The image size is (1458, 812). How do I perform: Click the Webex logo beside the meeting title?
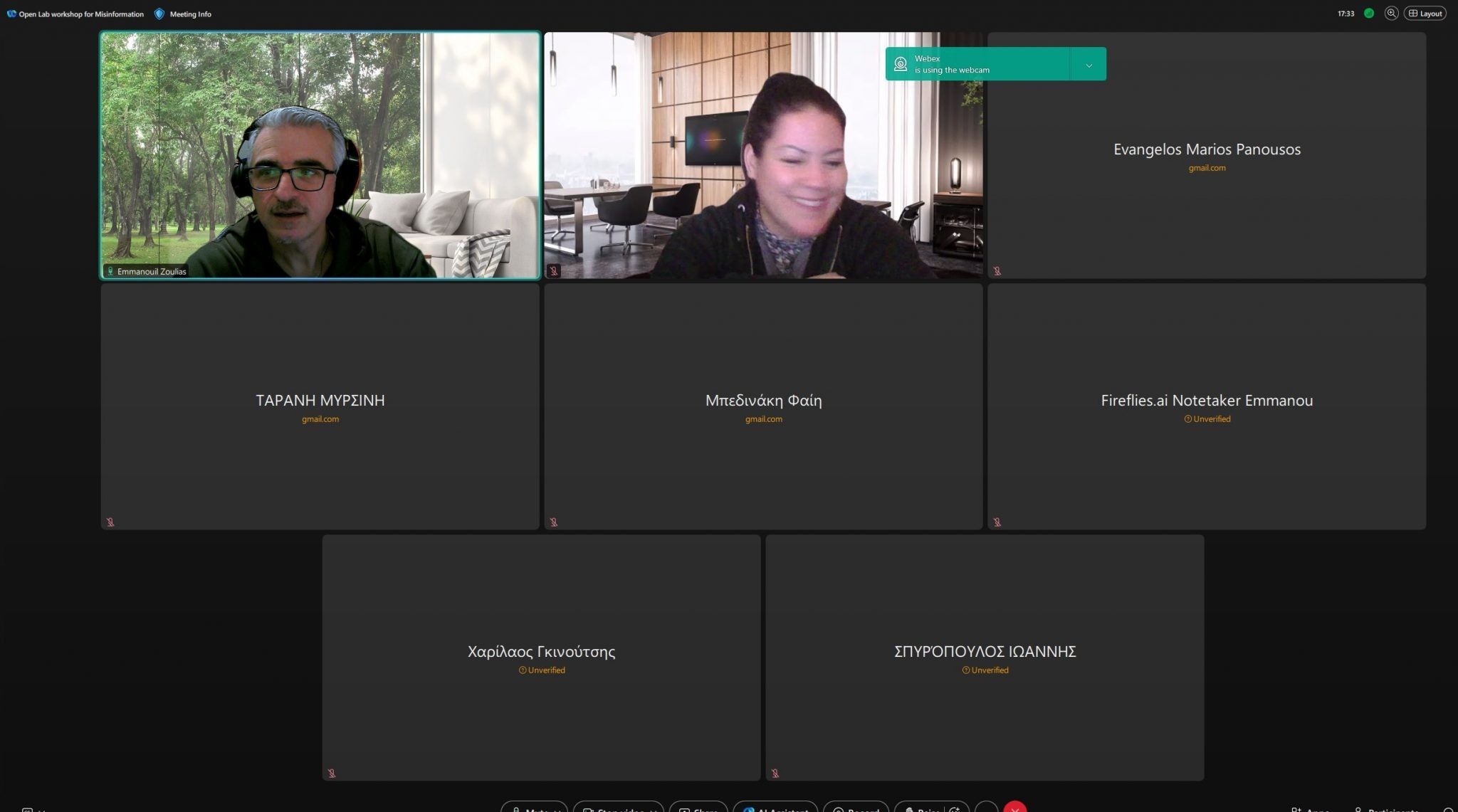11,14
